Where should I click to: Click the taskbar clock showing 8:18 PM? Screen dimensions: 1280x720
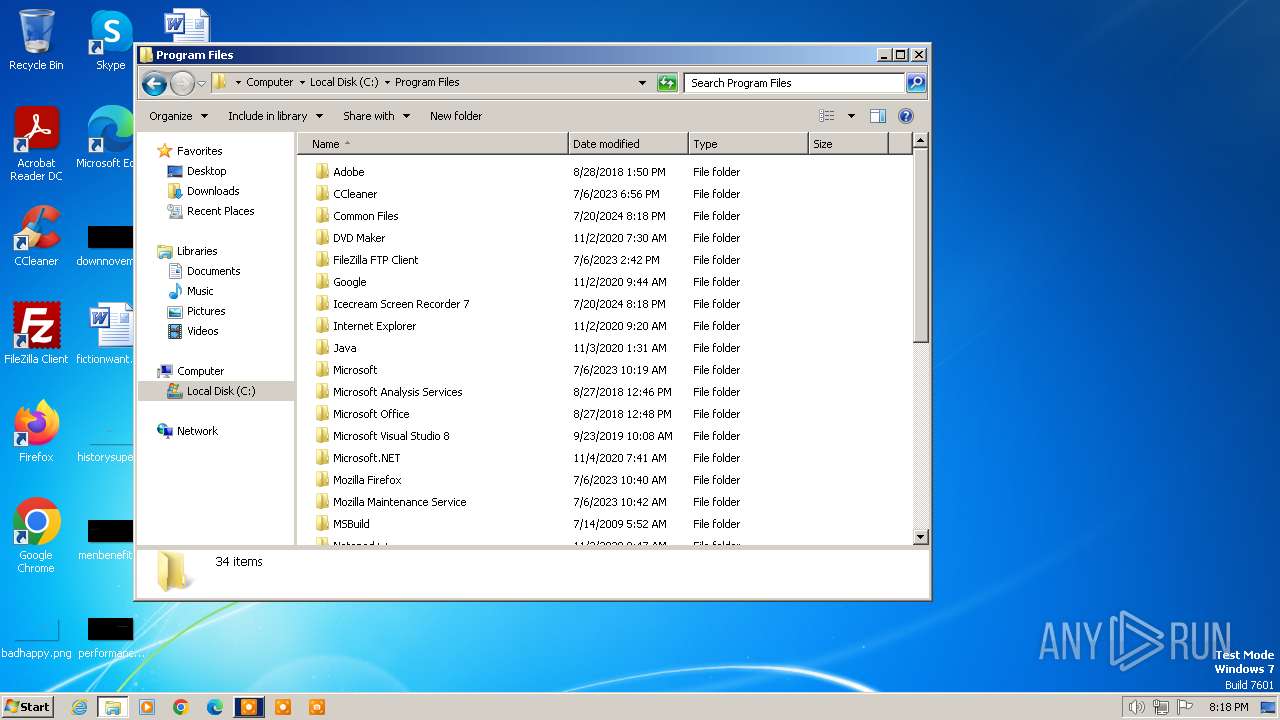(x=1228, y=707)
